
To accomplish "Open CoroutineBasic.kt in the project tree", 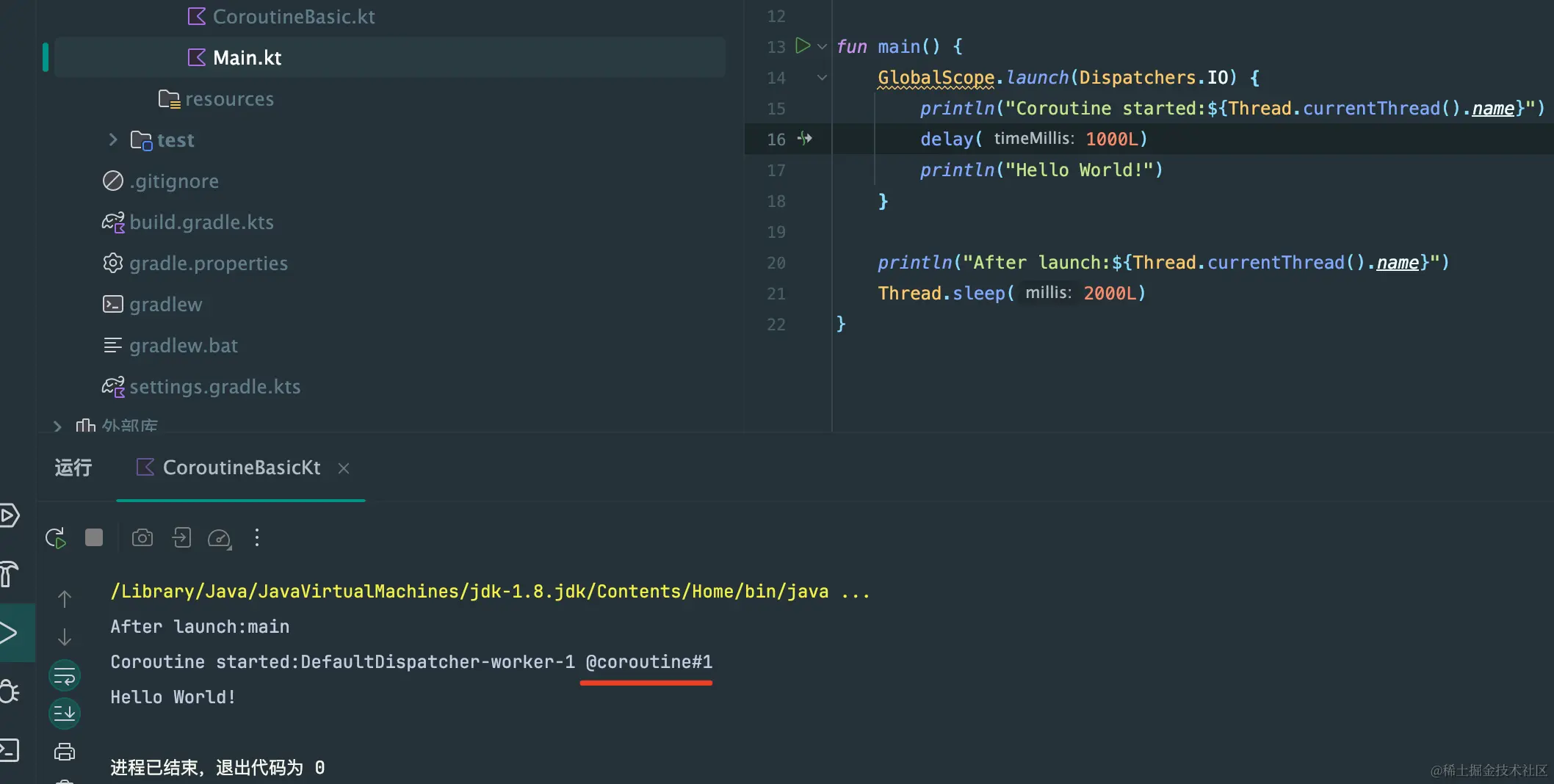I will tap(281, 16).
